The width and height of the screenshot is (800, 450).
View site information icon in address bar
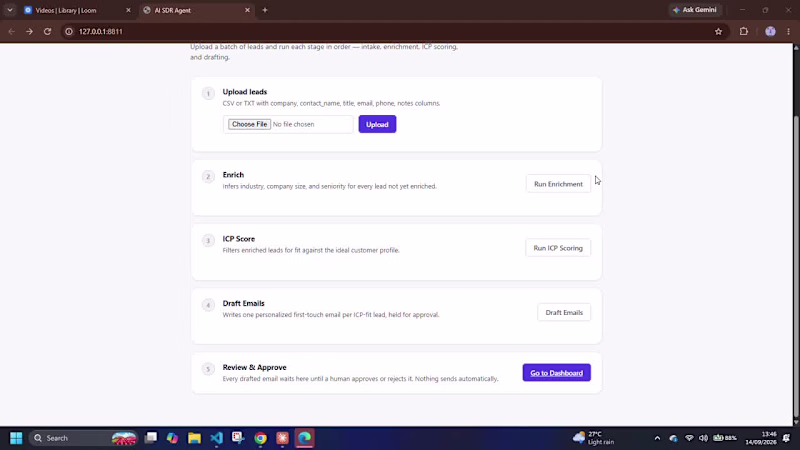(69, 32)
